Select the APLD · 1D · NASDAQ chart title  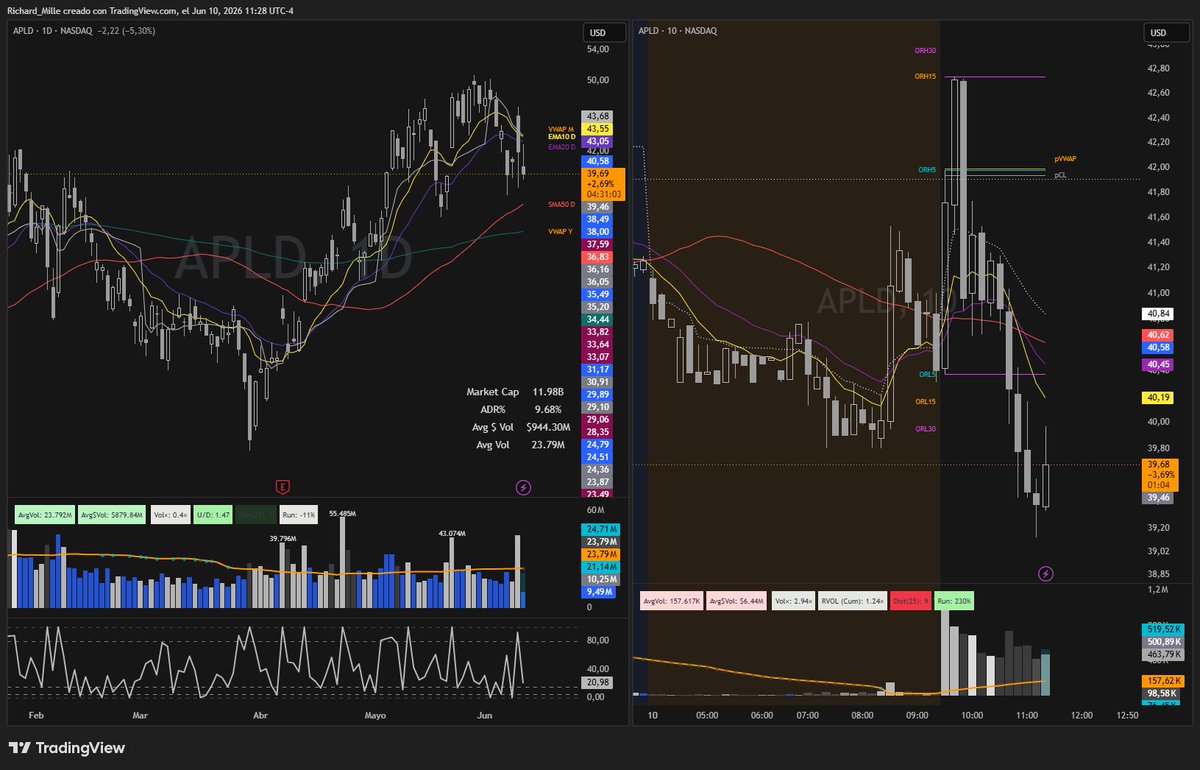tap(52, 31)
